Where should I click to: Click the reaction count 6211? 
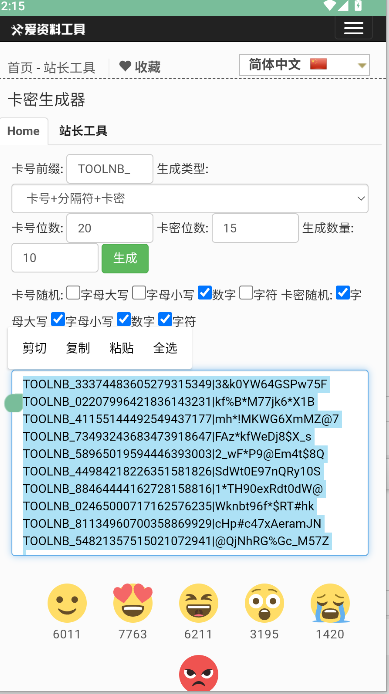coord(198,634)
